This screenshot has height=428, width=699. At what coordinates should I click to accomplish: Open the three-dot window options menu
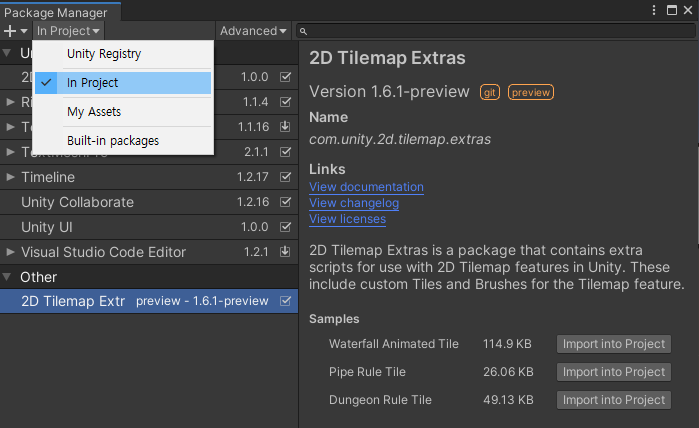(654, 10)
